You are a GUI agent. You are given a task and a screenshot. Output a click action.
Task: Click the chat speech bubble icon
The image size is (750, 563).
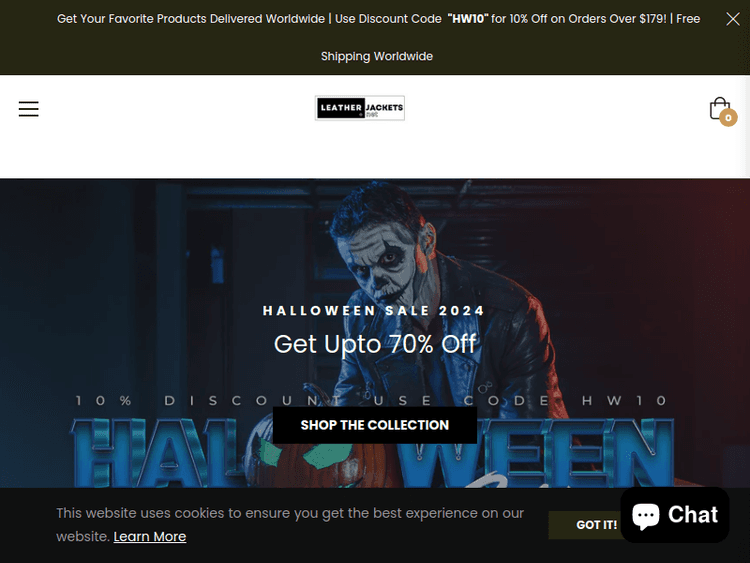[x=646, y=515]
